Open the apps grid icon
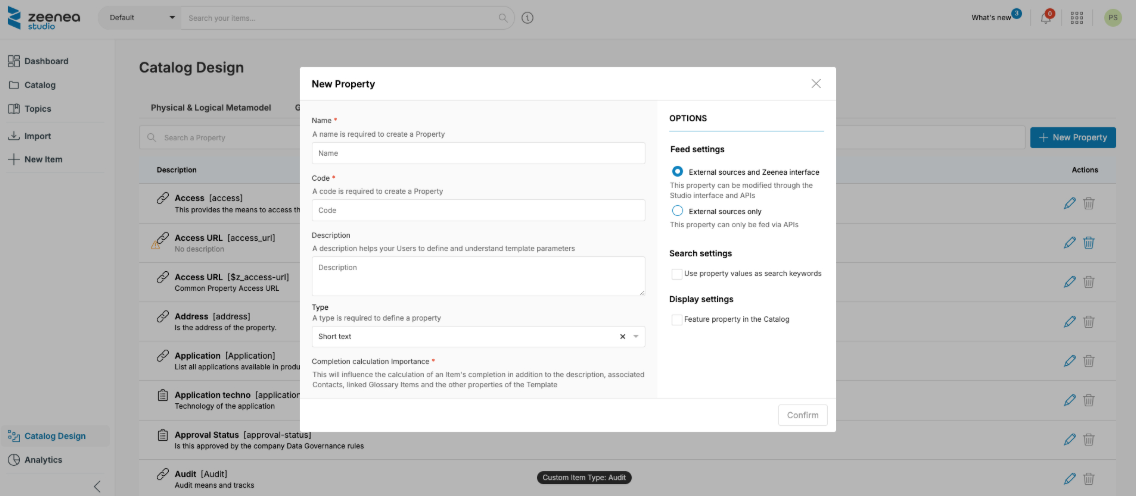This screenshot has height=496, width=1136. (x=1077, y=18)
